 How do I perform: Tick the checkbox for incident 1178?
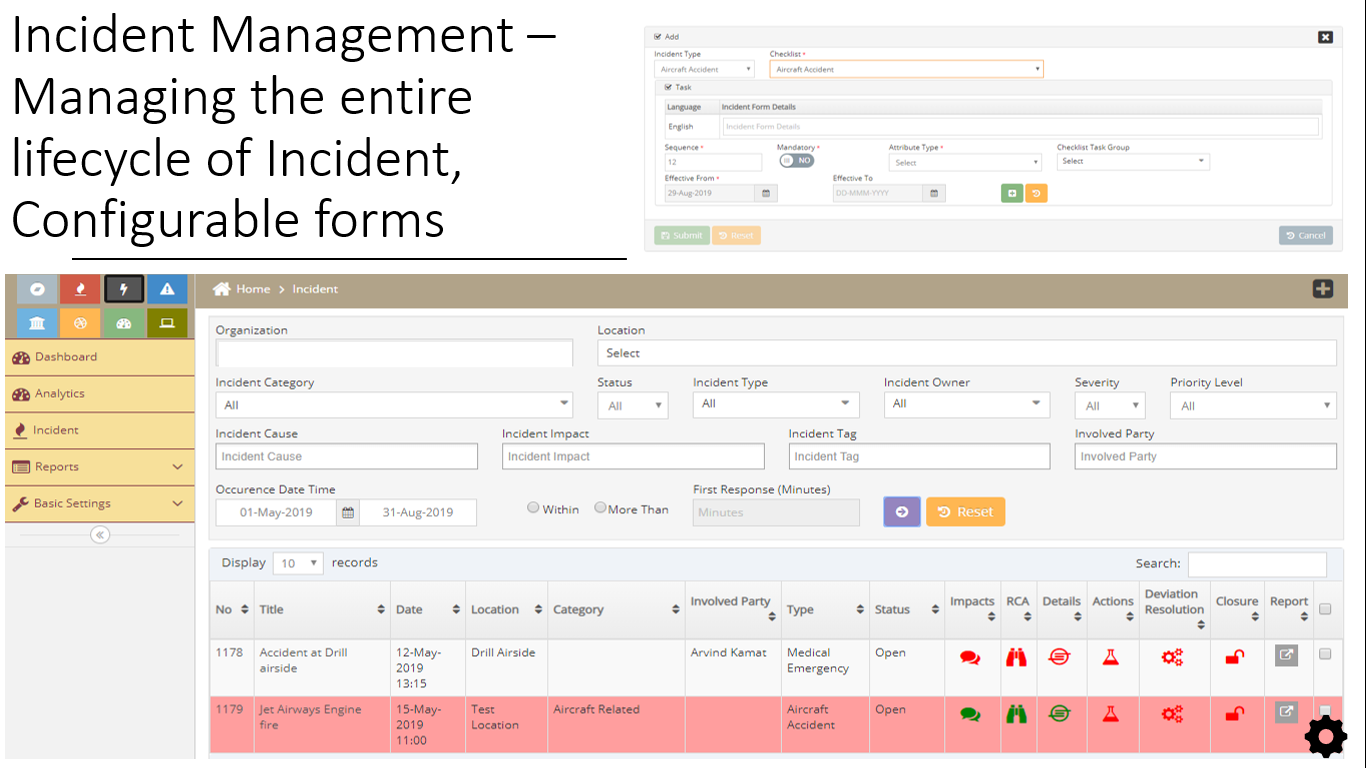coord(1325,654)
